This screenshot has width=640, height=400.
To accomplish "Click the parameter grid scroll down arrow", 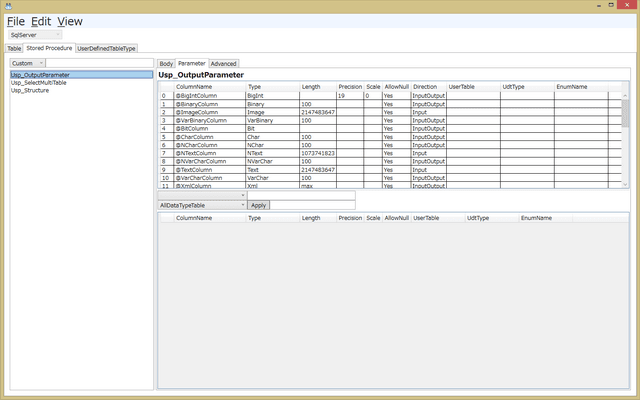I will [x=625, y=184].
